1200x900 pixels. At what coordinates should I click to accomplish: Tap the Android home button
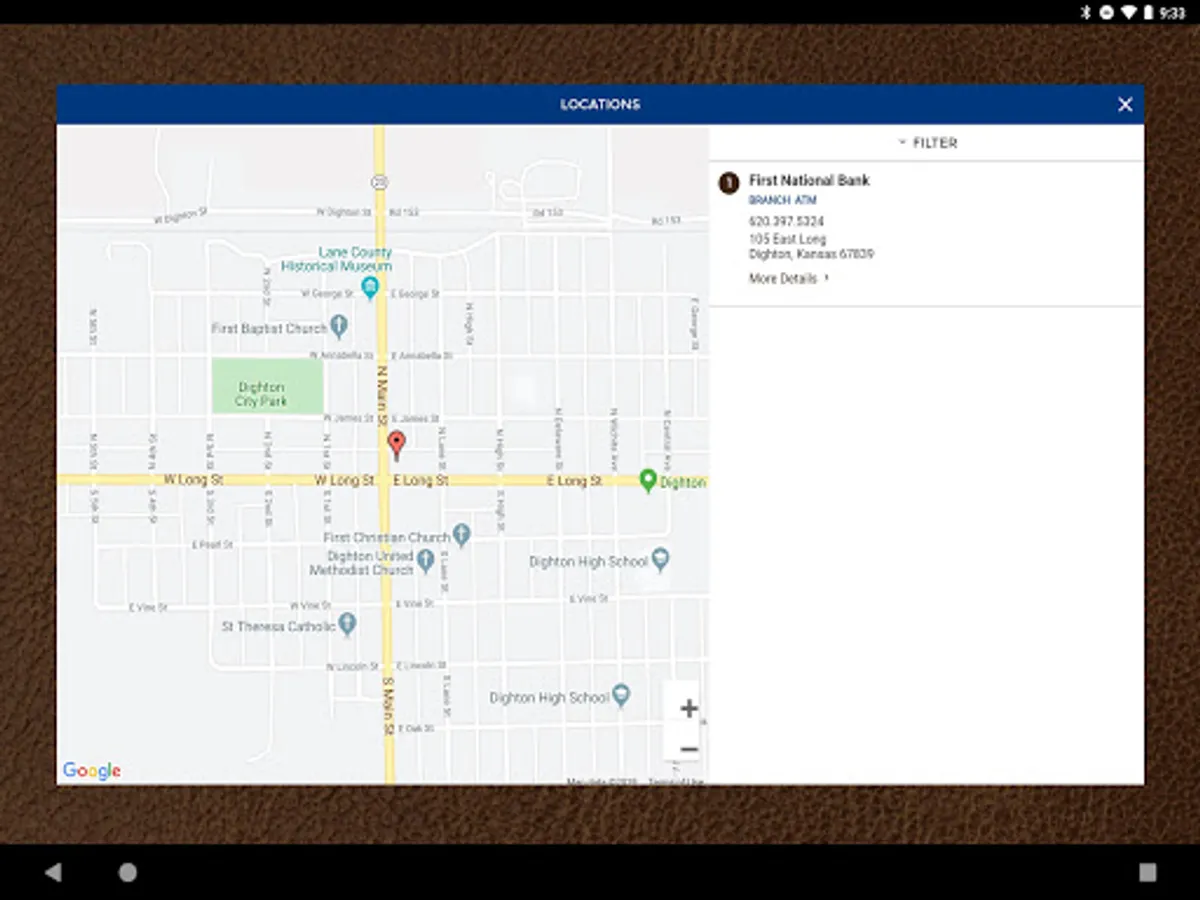[128, 873]
